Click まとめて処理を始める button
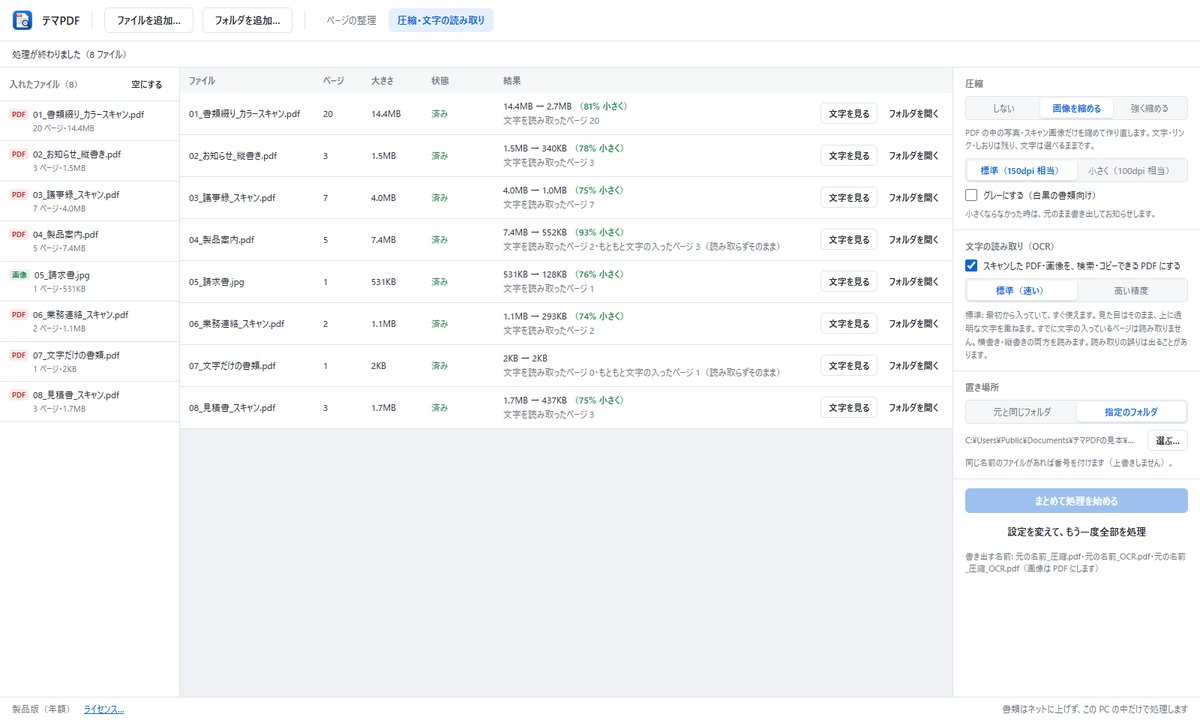1200x720 pixels. click(x=1076, y=501)
